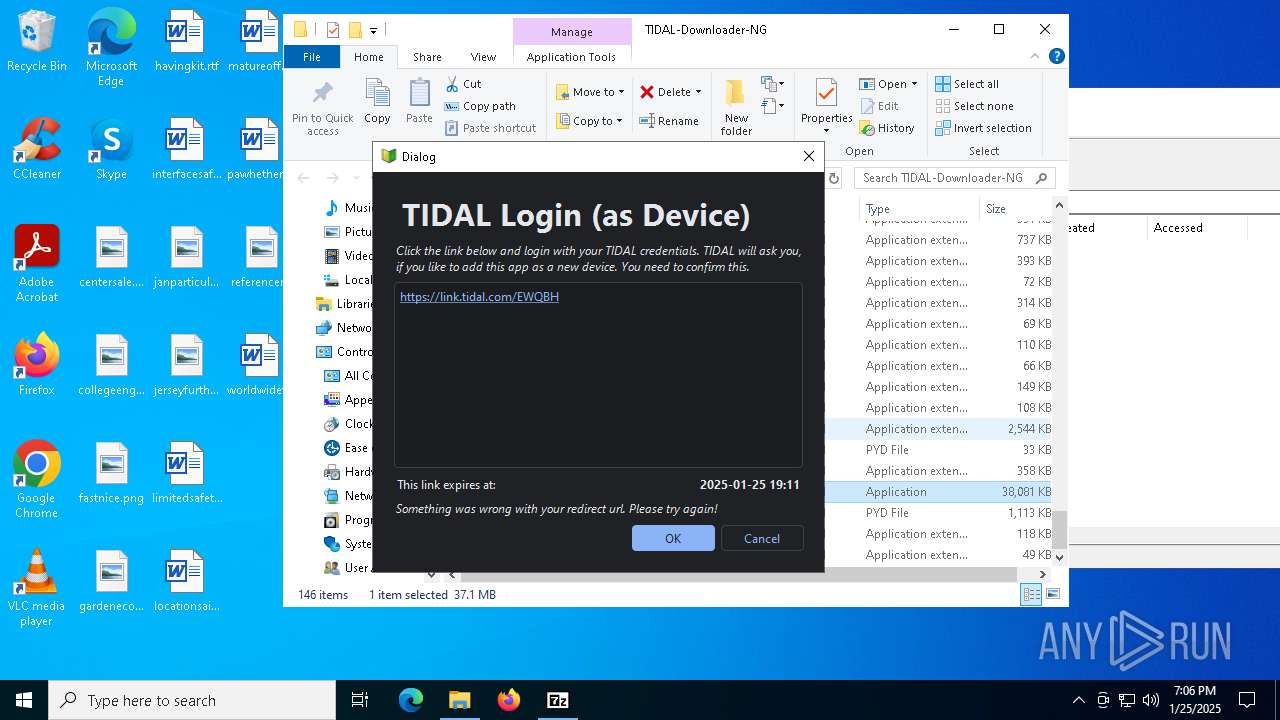Cancel the TIDAL login dialog
Image resolution: width=1280 pixels, height=720 pixels.
coord(762,538)
